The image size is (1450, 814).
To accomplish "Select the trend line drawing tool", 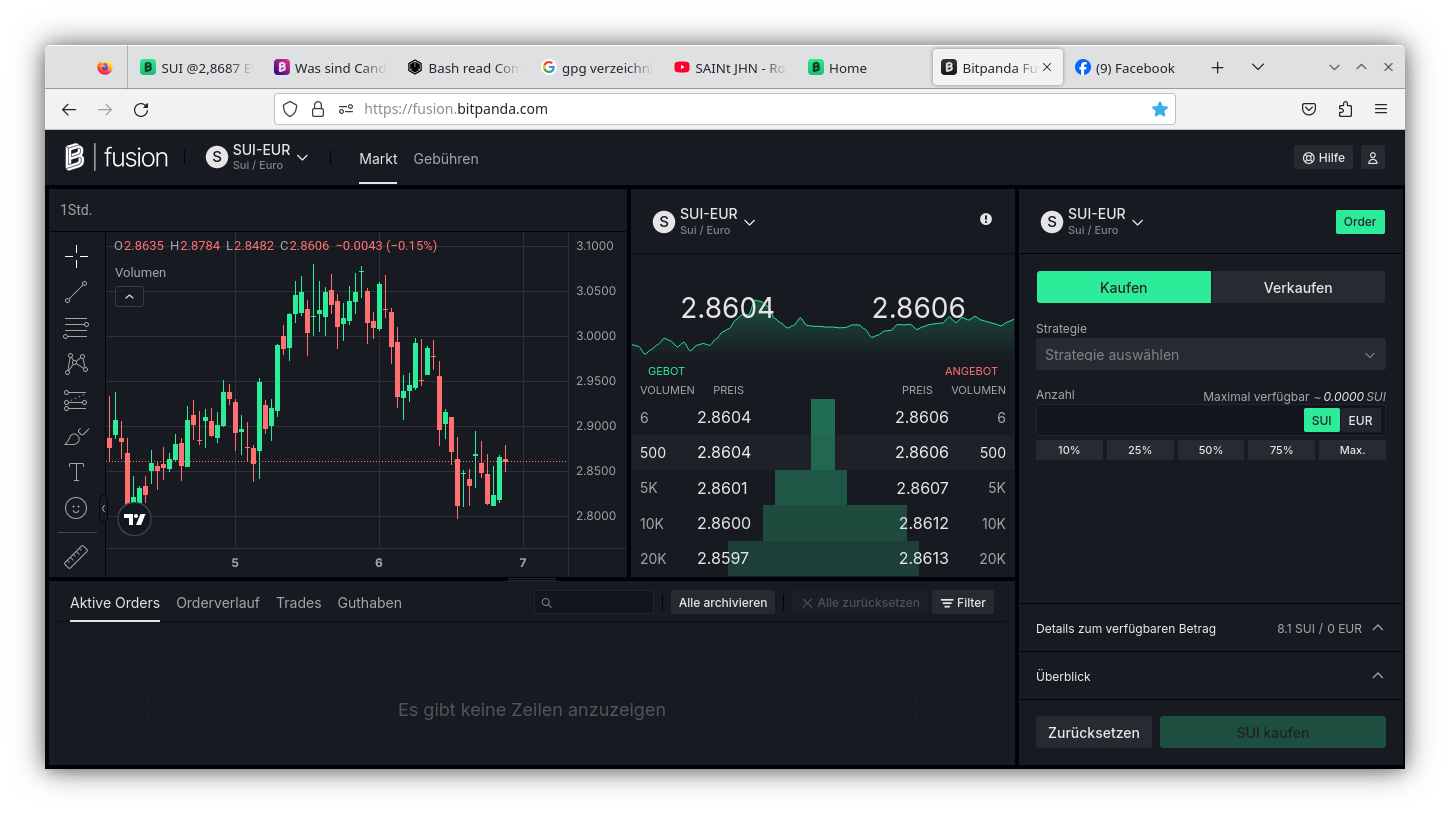I will 76,292.
